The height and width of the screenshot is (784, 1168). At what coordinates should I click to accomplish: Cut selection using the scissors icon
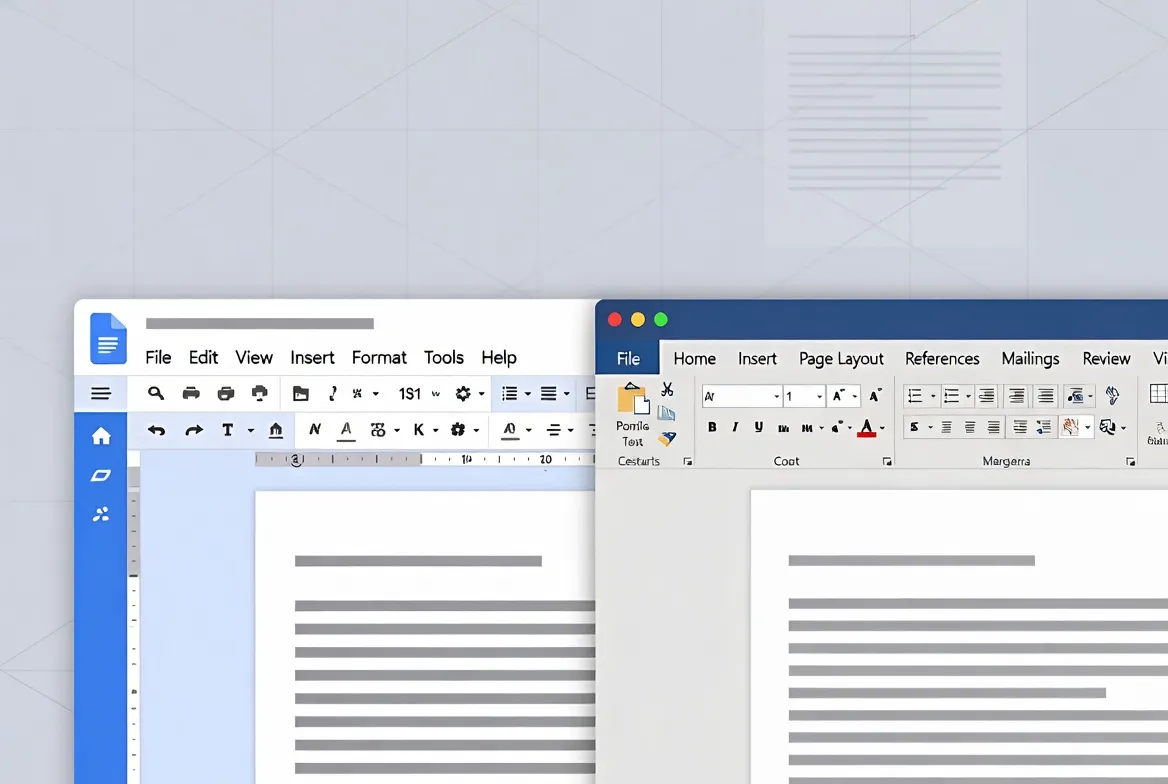coord(668,390)
